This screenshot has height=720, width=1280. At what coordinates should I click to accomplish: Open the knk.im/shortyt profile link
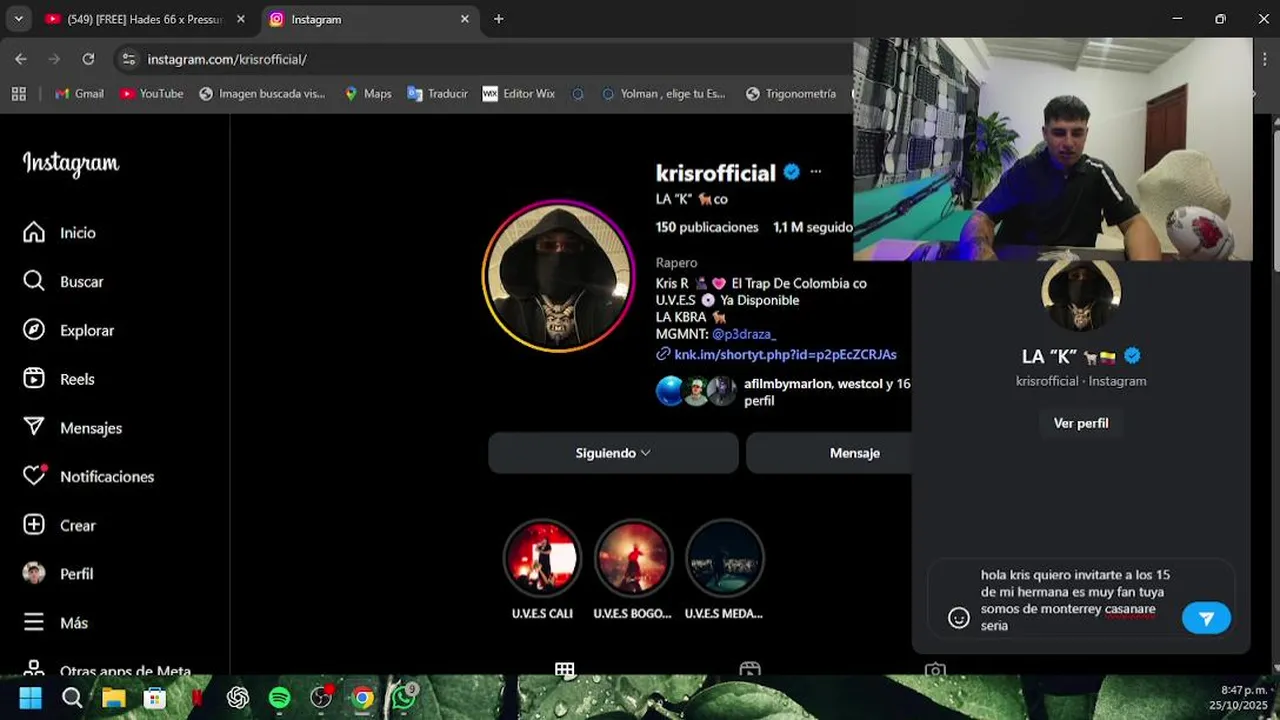pos(785,355)
